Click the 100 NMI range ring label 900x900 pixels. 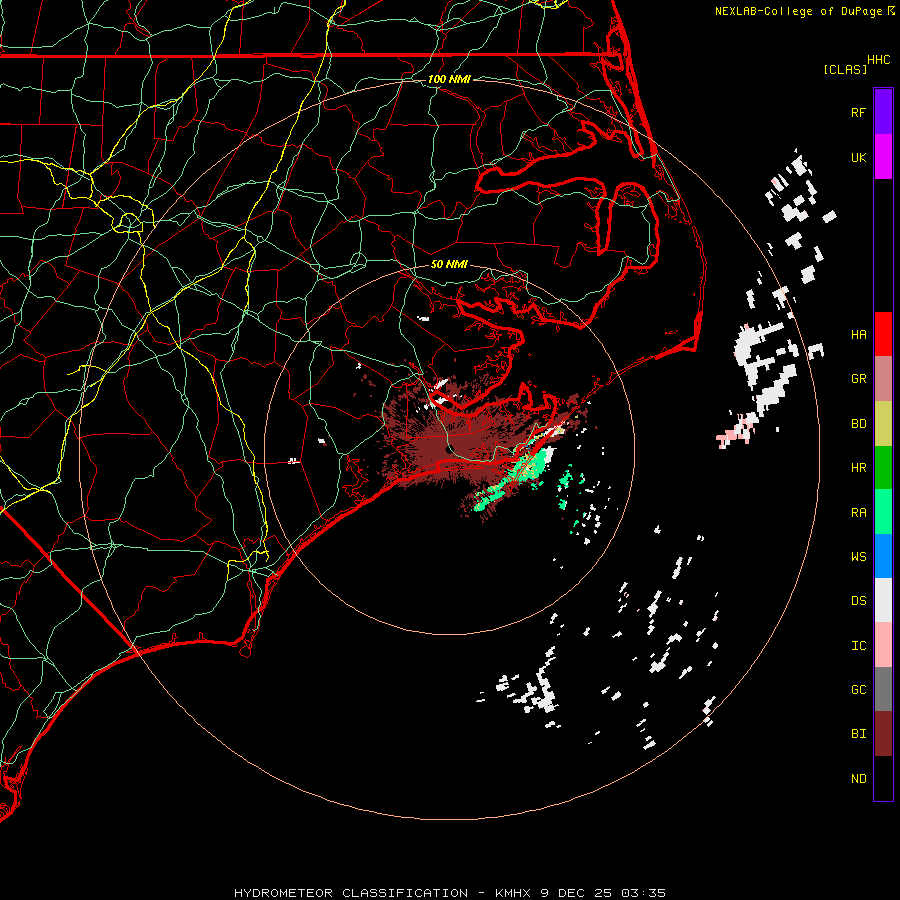click(449, 79)
